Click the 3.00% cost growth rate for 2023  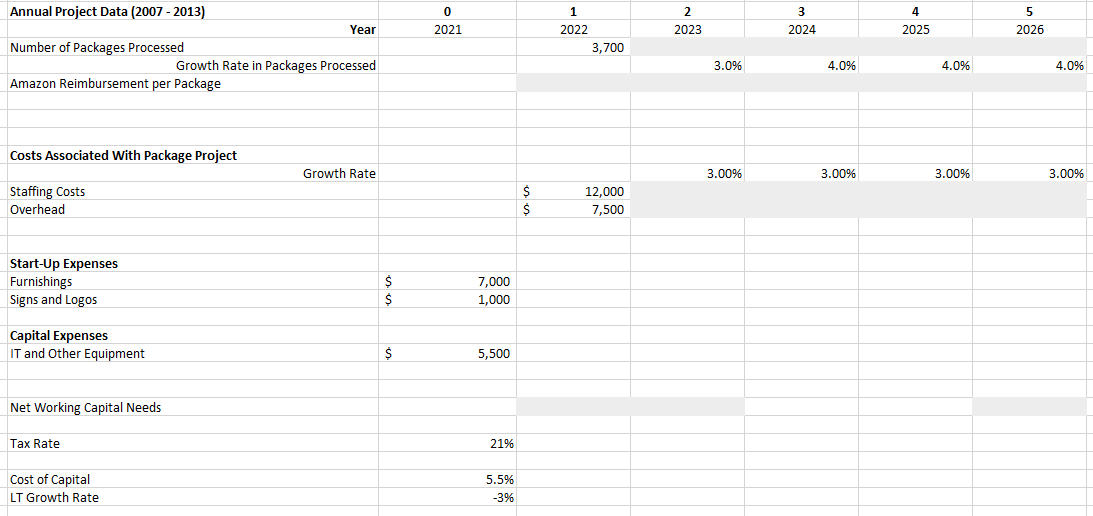725,173
